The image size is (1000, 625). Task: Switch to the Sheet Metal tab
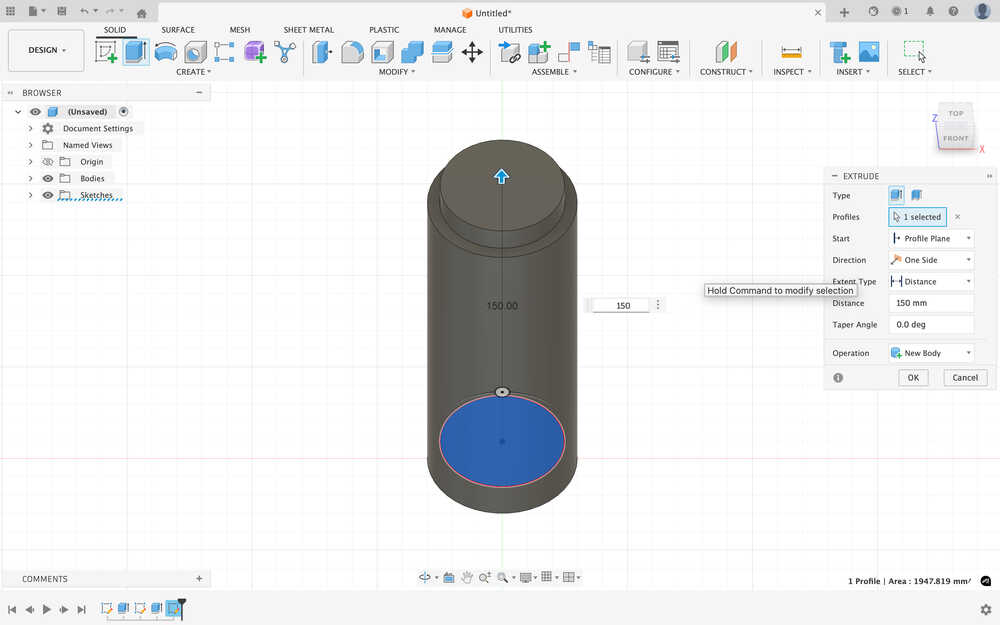pos(308,30)
